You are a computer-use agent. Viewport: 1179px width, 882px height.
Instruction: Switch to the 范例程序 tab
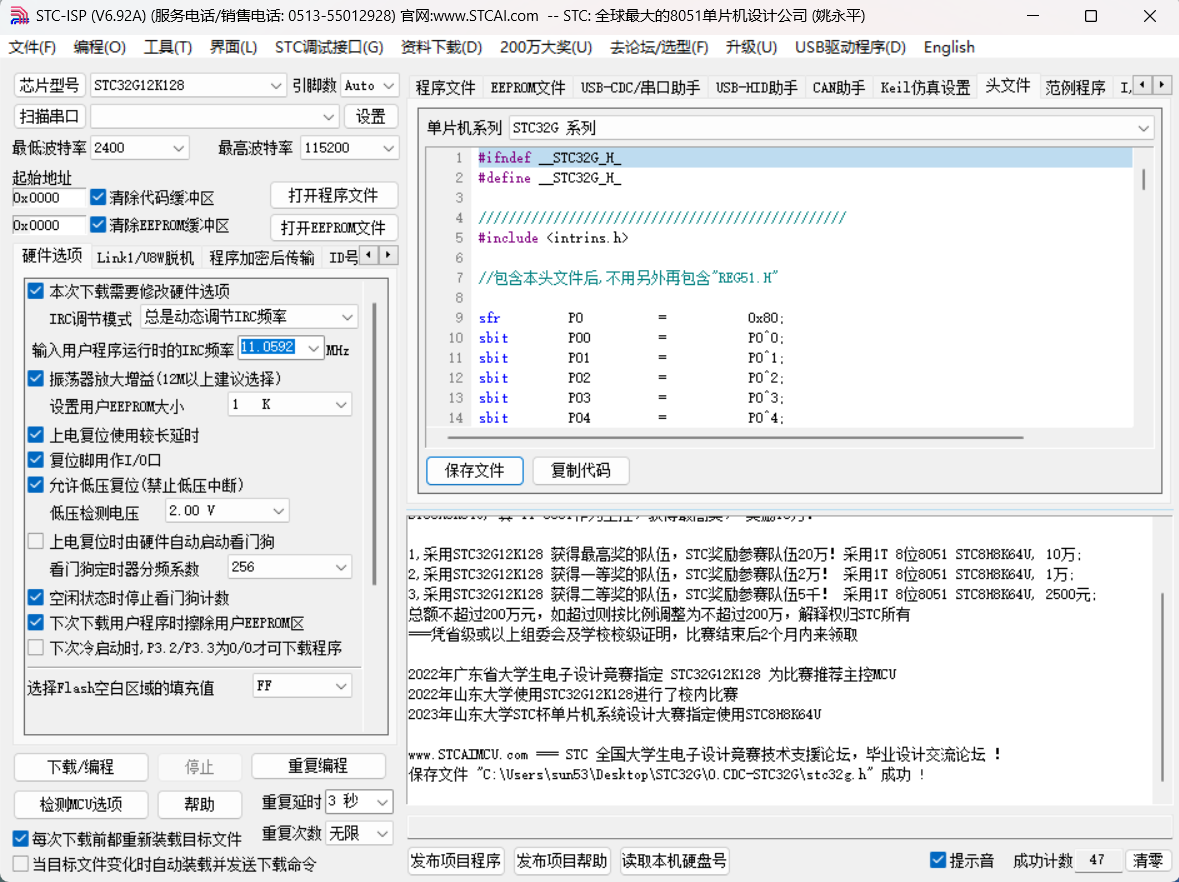(1075, 87)
